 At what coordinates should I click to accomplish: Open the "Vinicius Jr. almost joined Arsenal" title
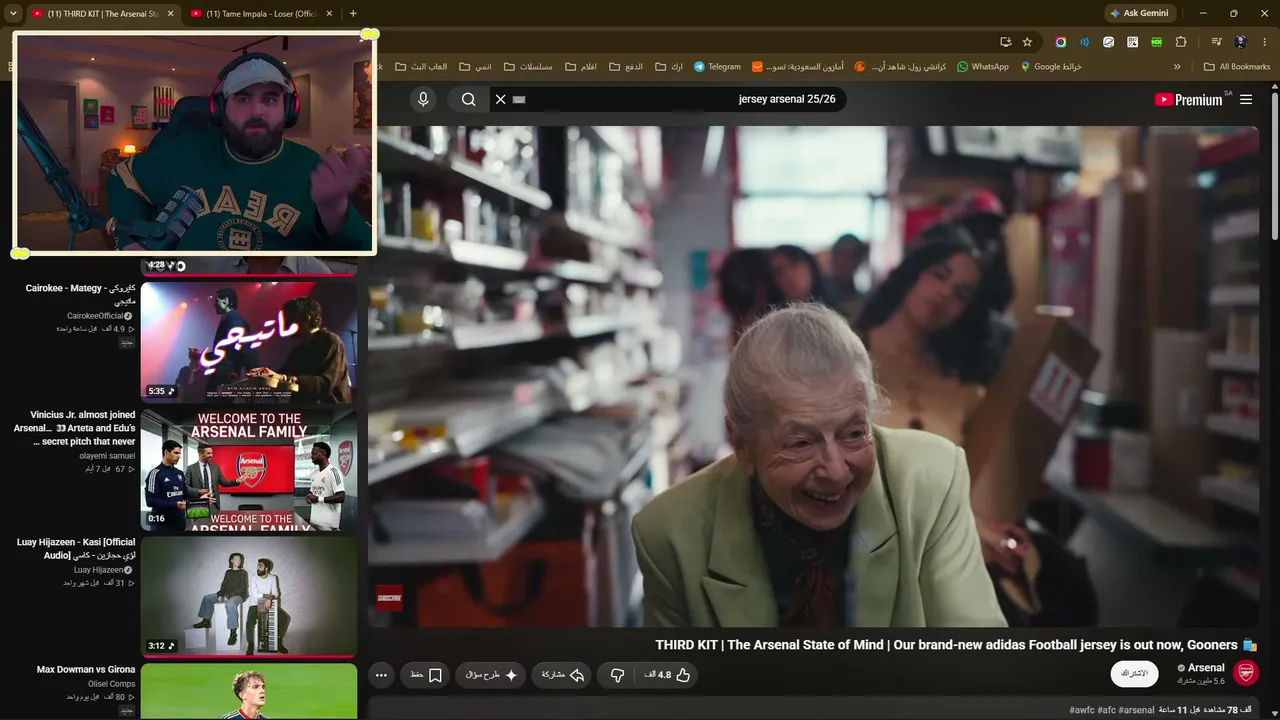click(74, 428)
